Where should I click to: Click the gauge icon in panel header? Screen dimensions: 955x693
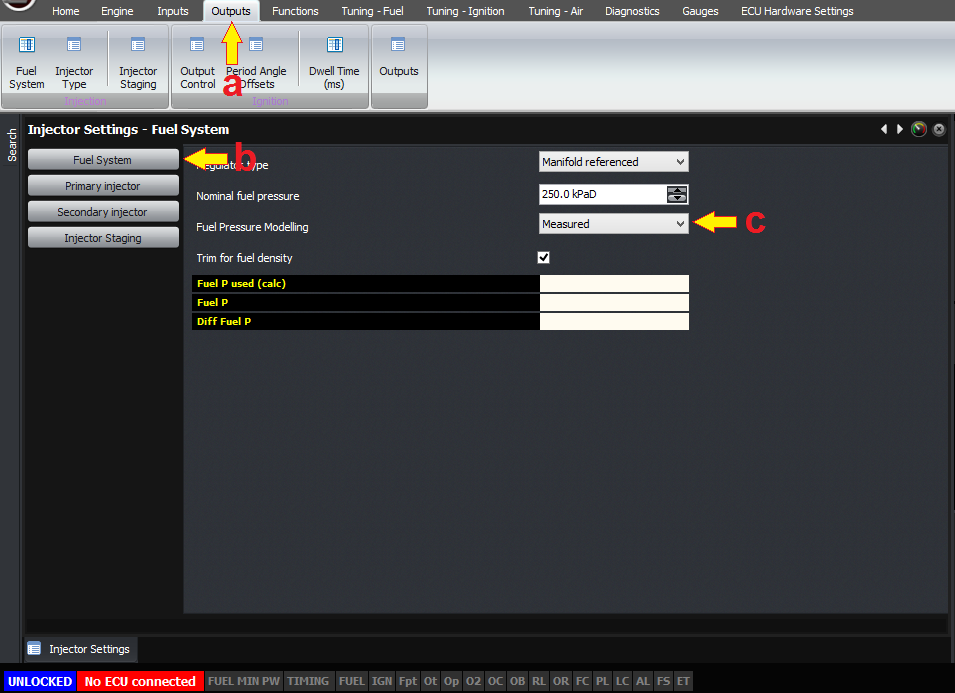(918, 129)
